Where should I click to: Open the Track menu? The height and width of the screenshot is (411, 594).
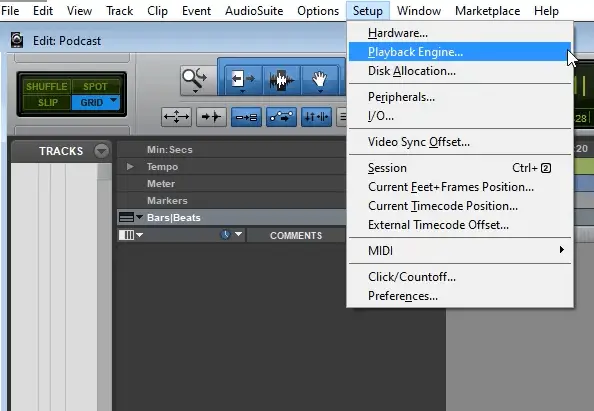119,11
